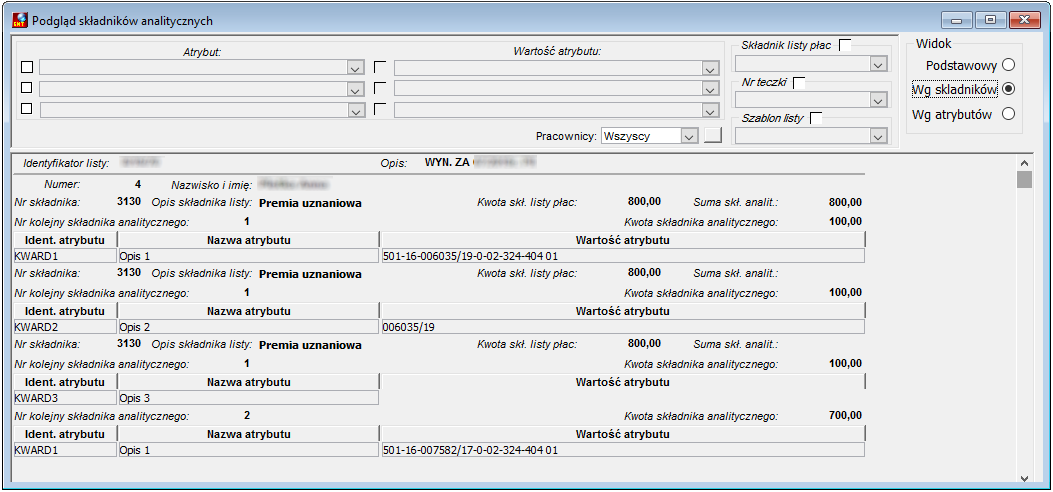This screenshot has width=1053, height=492.
Task: Click the scrollbar up arrow
Action: coord(1024,163)
